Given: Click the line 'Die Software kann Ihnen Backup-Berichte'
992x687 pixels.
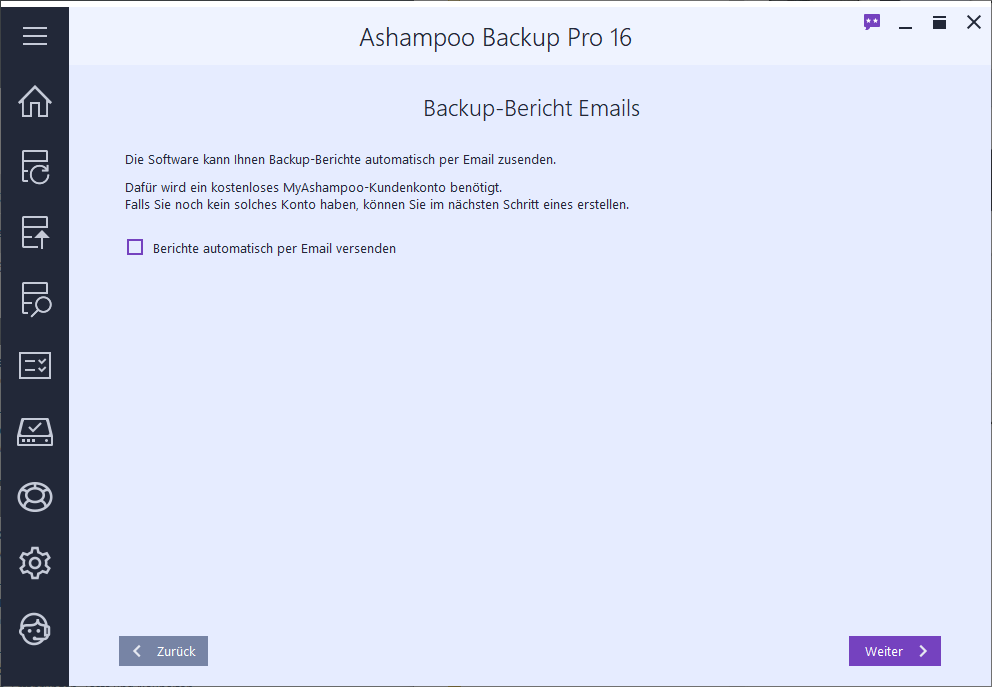Looking at the screenshot, I should 340,159.
